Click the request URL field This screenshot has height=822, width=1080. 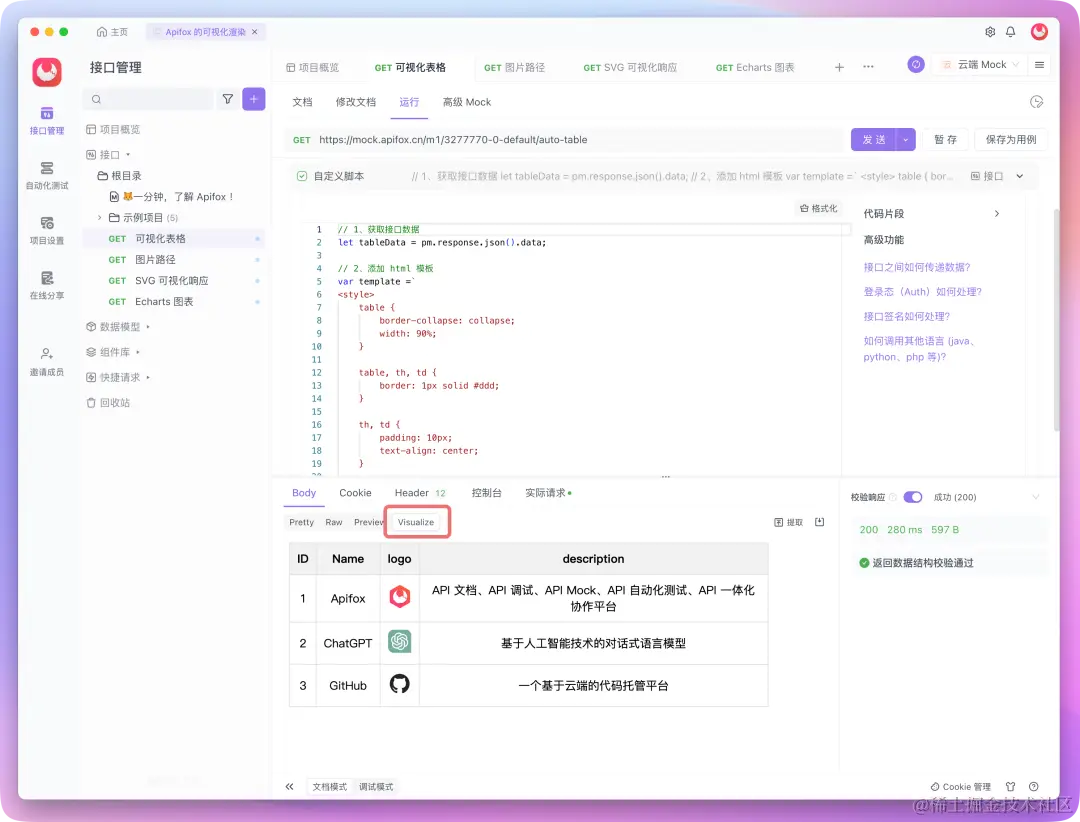click(x=565, y=139)
